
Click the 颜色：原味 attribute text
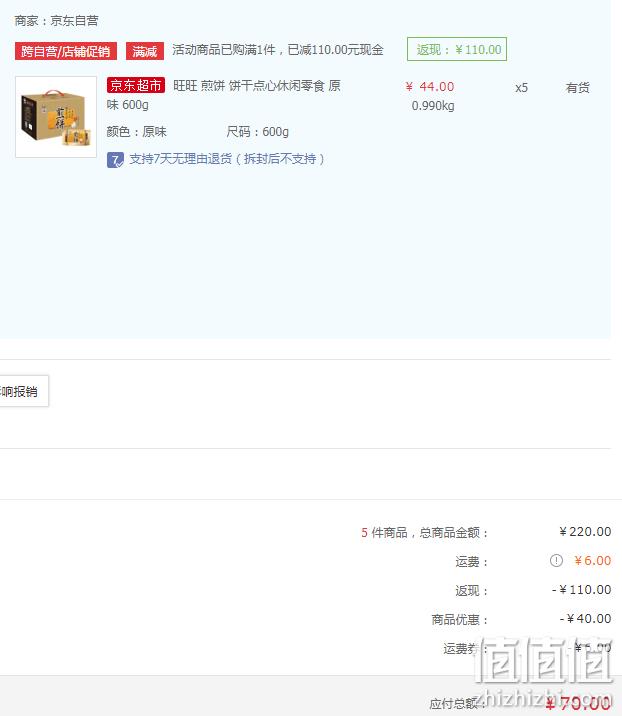pyautogui.click(x=137, y=132)
